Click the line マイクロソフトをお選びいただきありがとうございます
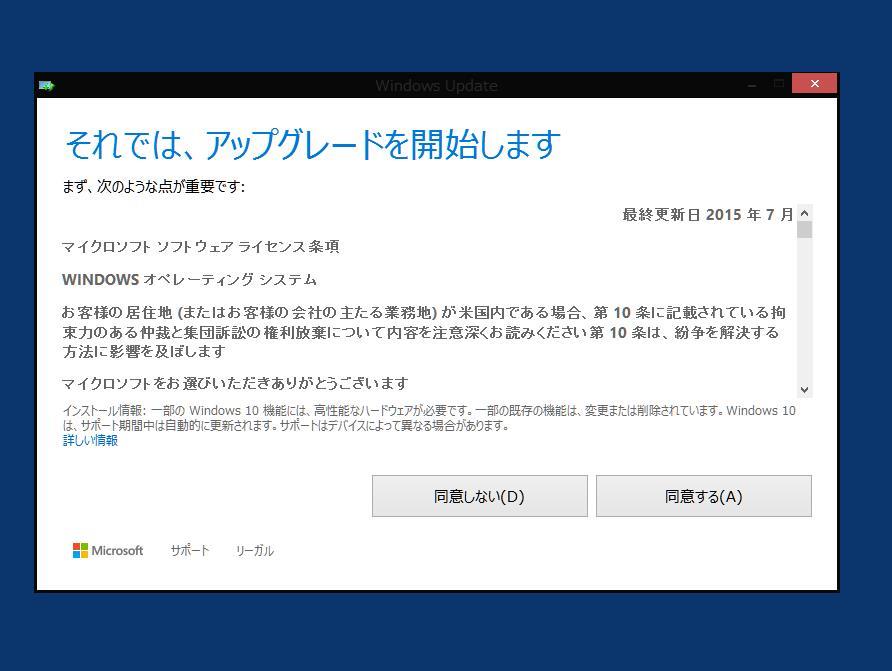 (x=235, y=383)
